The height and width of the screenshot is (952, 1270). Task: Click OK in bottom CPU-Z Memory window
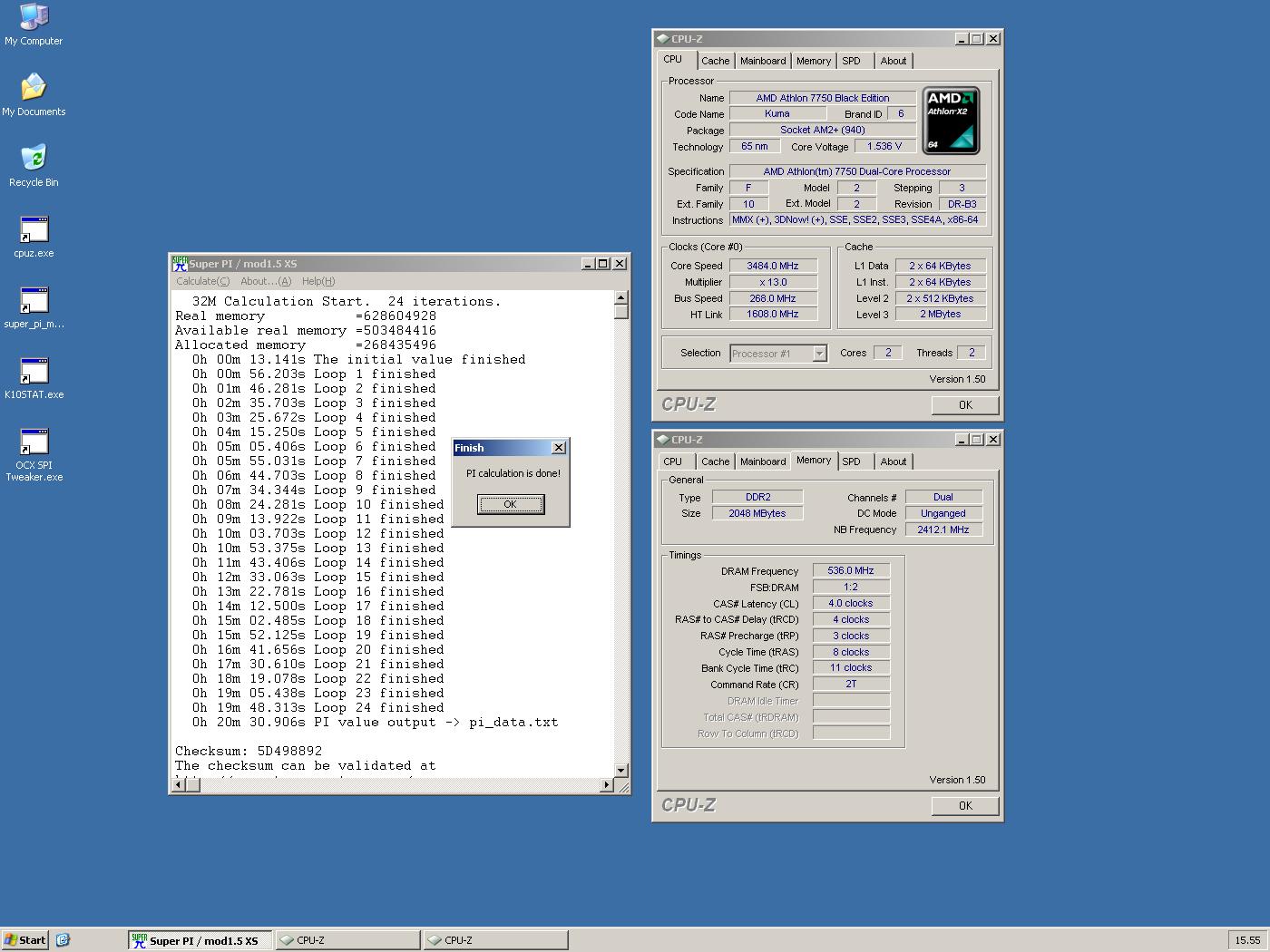click(x=965, y=805)
